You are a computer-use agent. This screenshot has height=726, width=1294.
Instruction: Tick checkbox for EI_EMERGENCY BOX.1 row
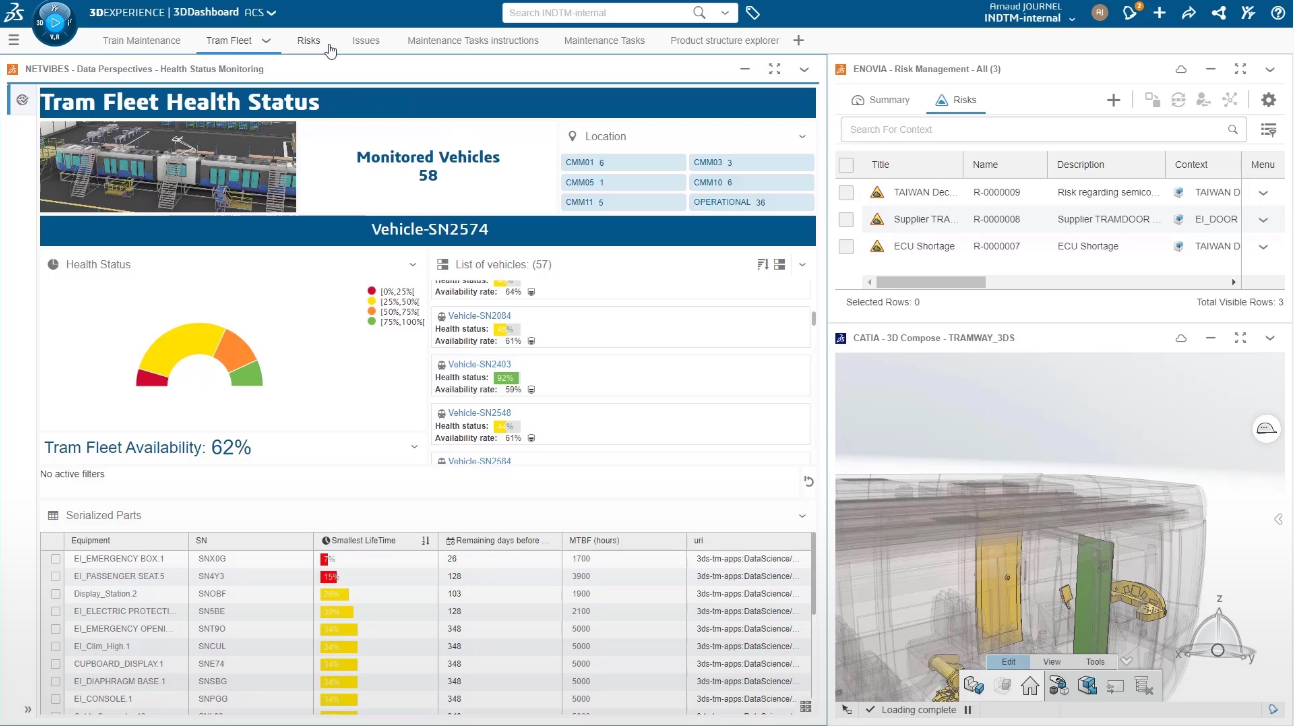pos(56,559)
